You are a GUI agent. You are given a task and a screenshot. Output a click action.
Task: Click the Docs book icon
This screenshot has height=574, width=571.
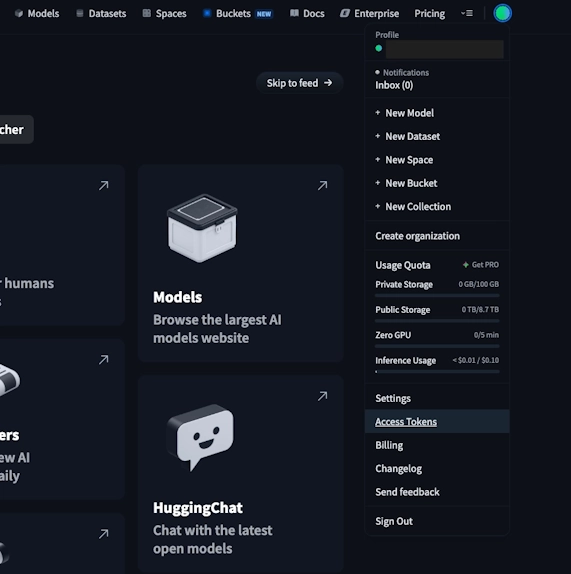[294, 14]
